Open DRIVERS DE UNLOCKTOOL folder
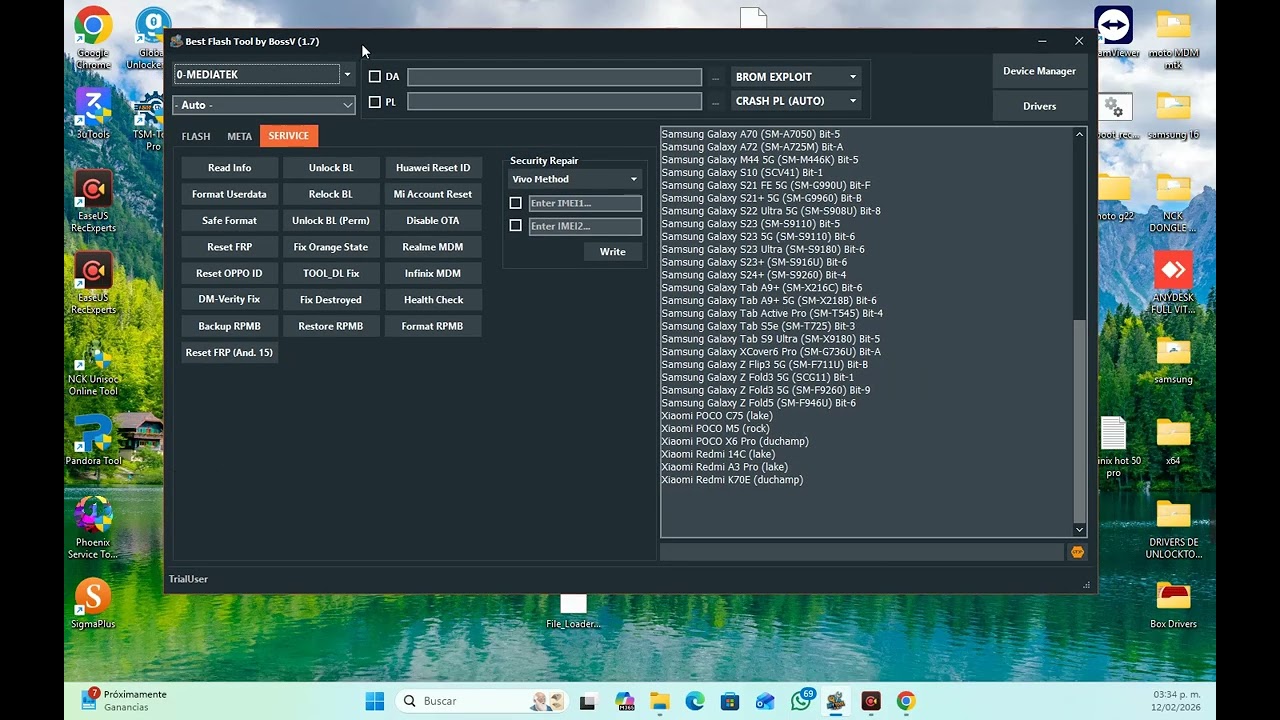Viewport: 1280px width, 720px height. click(x=1173, y=529)
